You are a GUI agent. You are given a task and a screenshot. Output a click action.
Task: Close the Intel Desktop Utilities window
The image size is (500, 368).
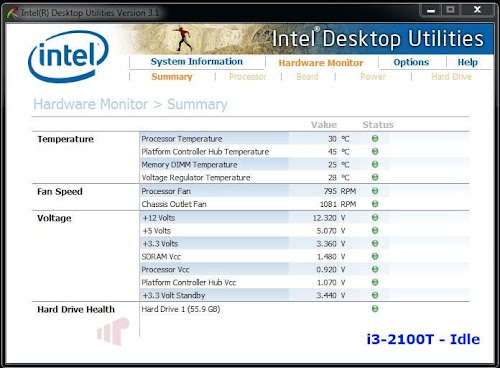coord(477,10)
